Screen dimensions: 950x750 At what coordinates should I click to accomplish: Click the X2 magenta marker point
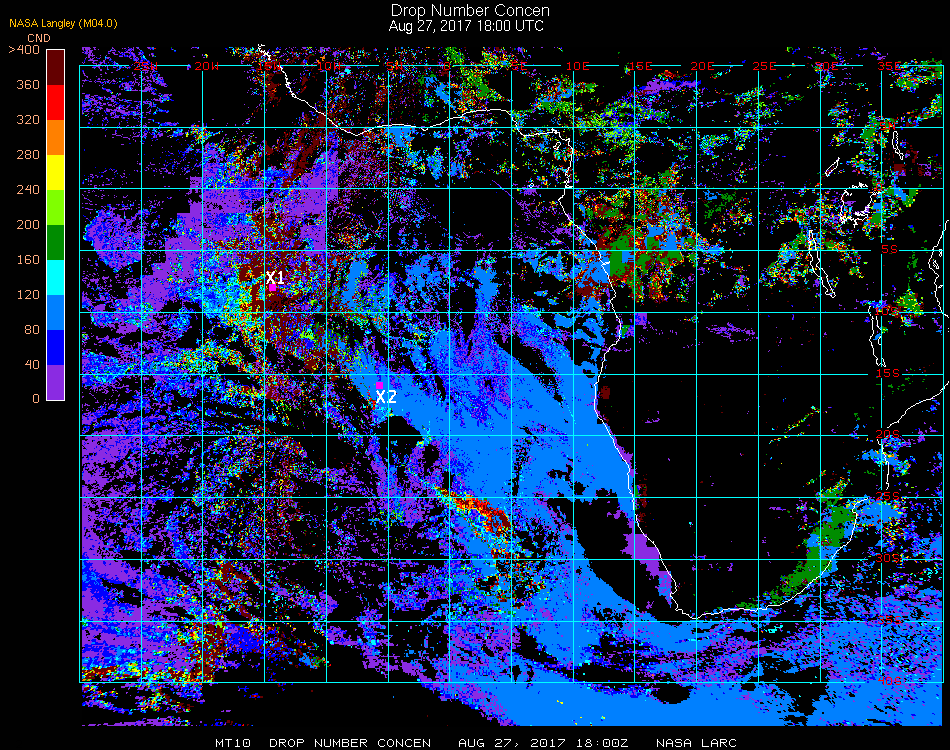click(x=379, y=385)
